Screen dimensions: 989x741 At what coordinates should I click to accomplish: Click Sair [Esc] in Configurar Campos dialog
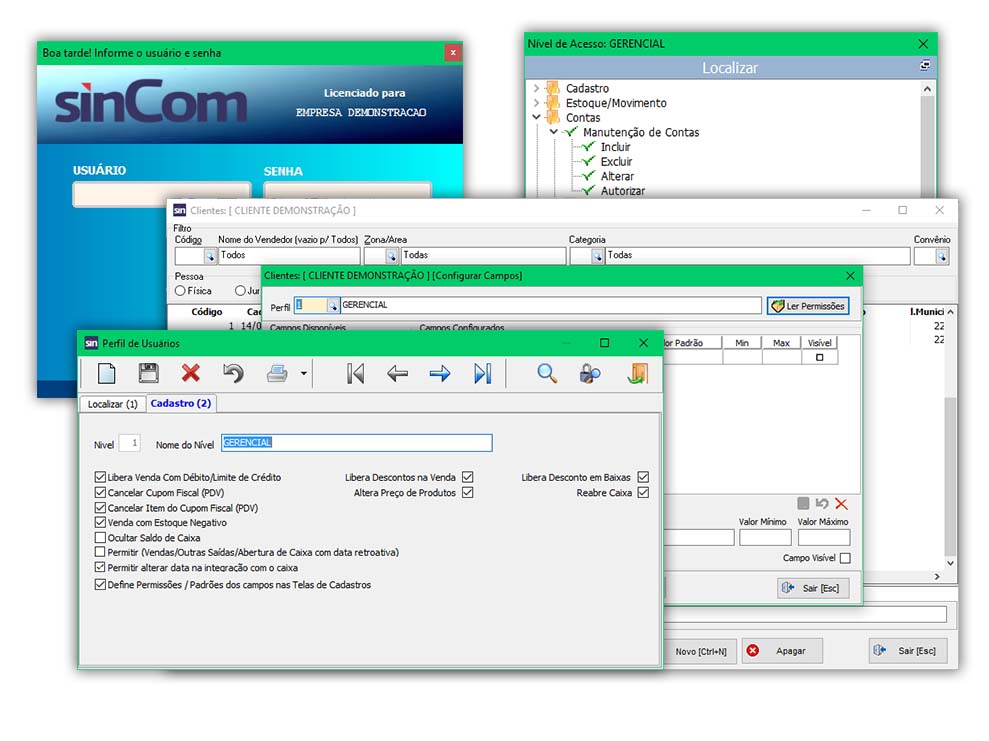tap(813, 588)
